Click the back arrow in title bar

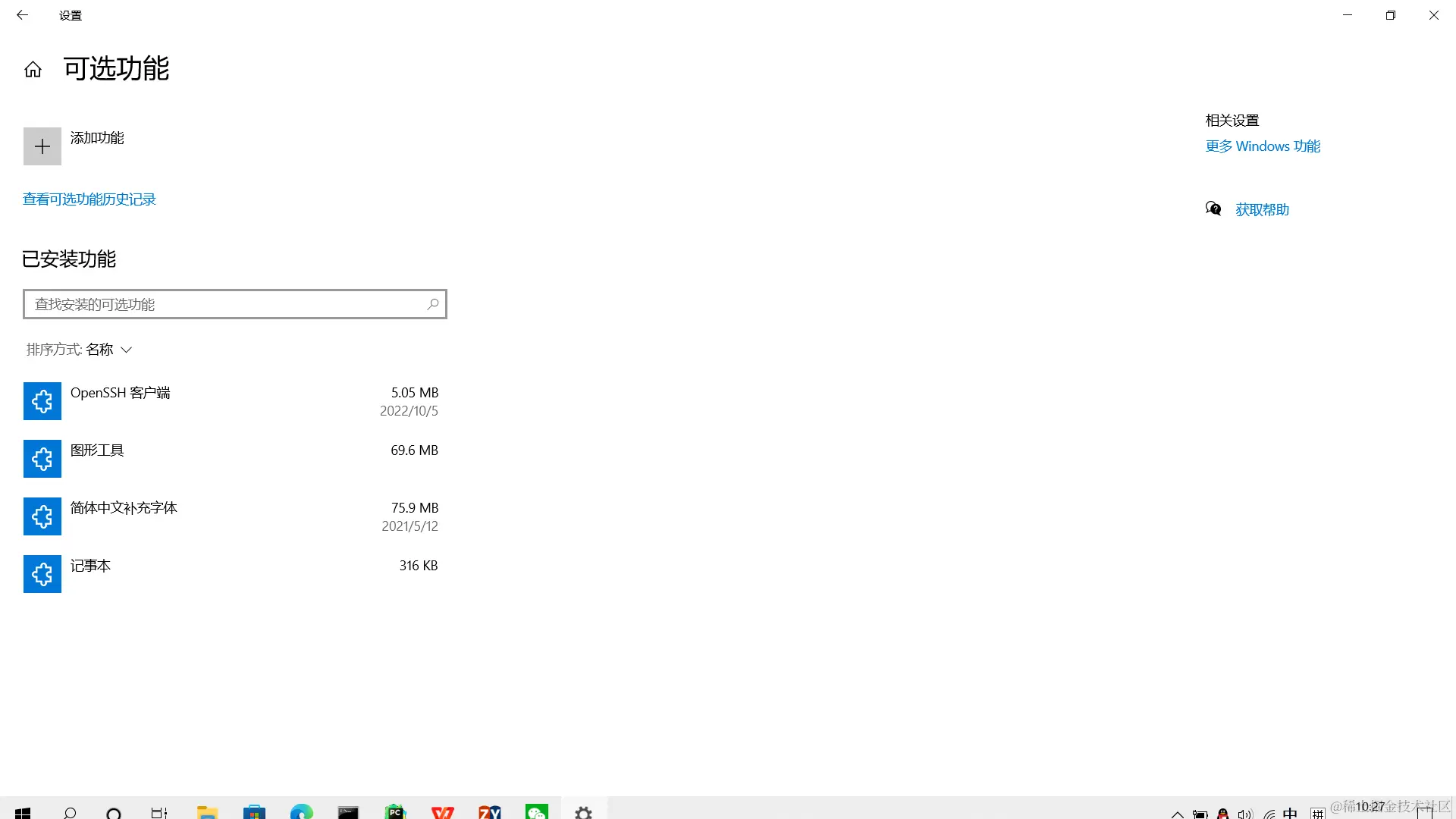pyautogui.click(x=22, y=15)
